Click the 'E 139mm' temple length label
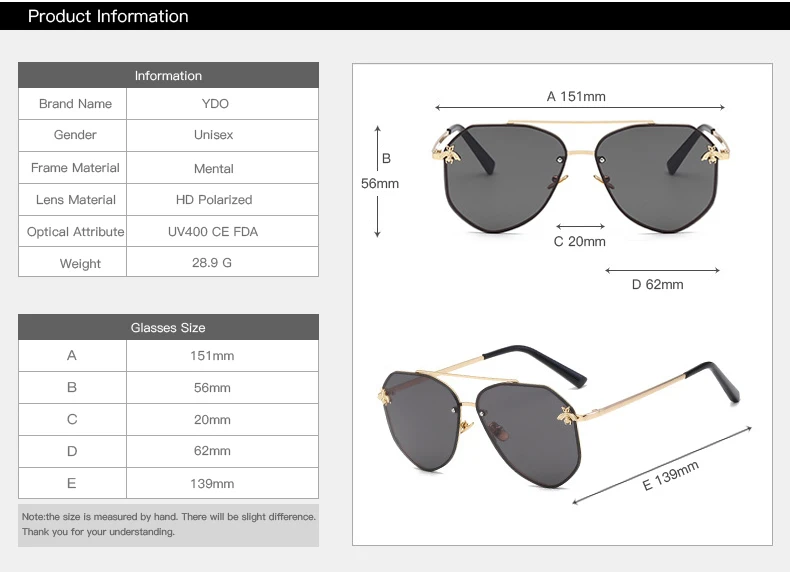The image size is (790, 572). pos(671,475)
